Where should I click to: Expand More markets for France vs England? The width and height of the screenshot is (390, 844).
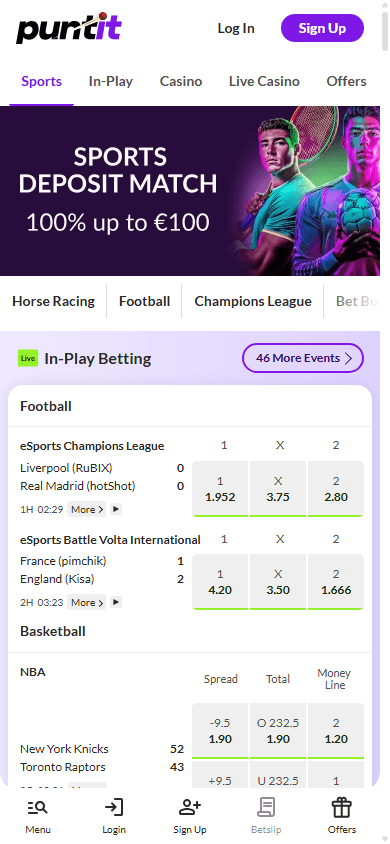(87, 602)
